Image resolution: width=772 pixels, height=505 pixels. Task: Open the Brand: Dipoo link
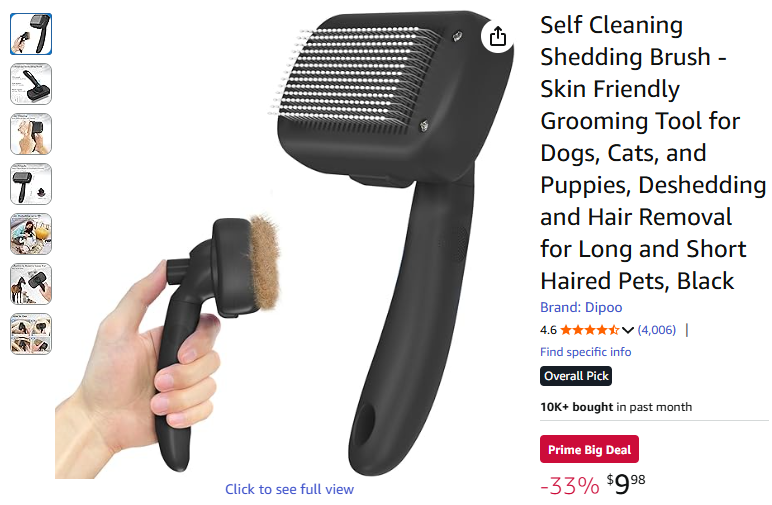581,307
